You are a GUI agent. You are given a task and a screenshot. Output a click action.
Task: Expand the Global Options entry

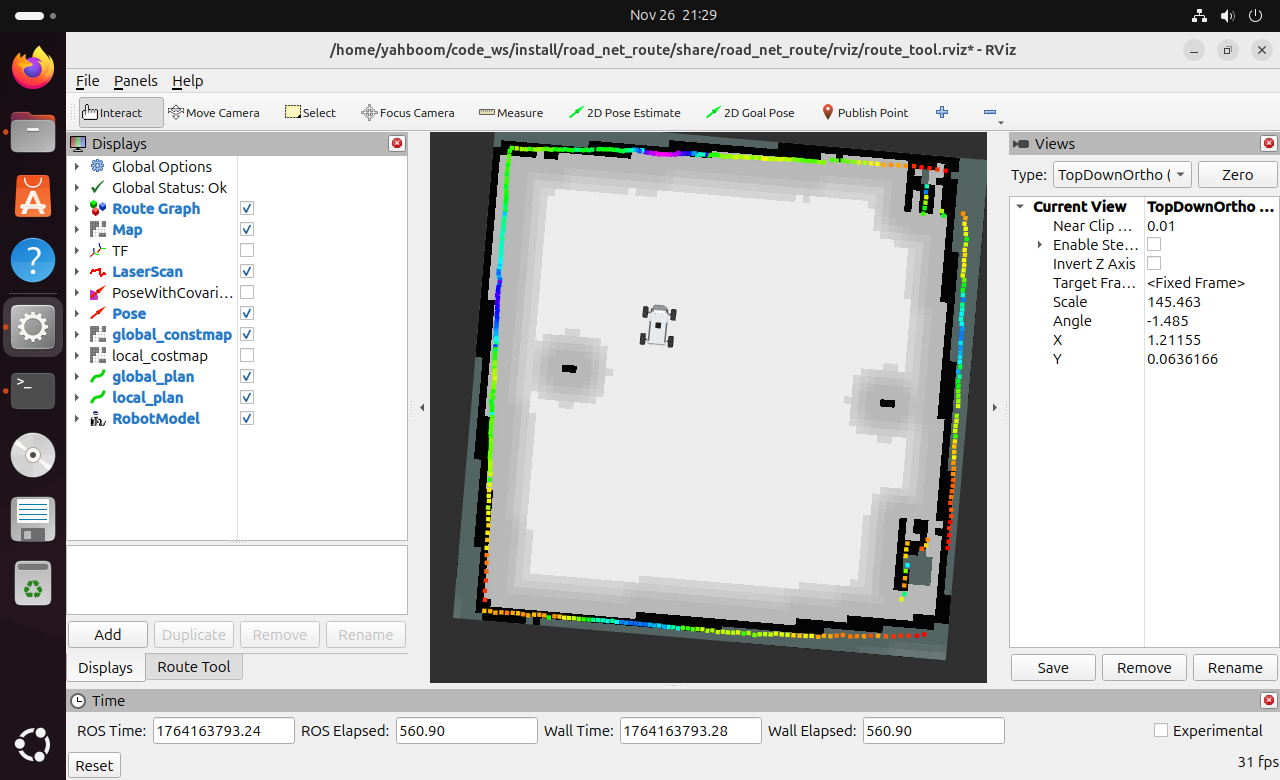[x=77, y=167]
